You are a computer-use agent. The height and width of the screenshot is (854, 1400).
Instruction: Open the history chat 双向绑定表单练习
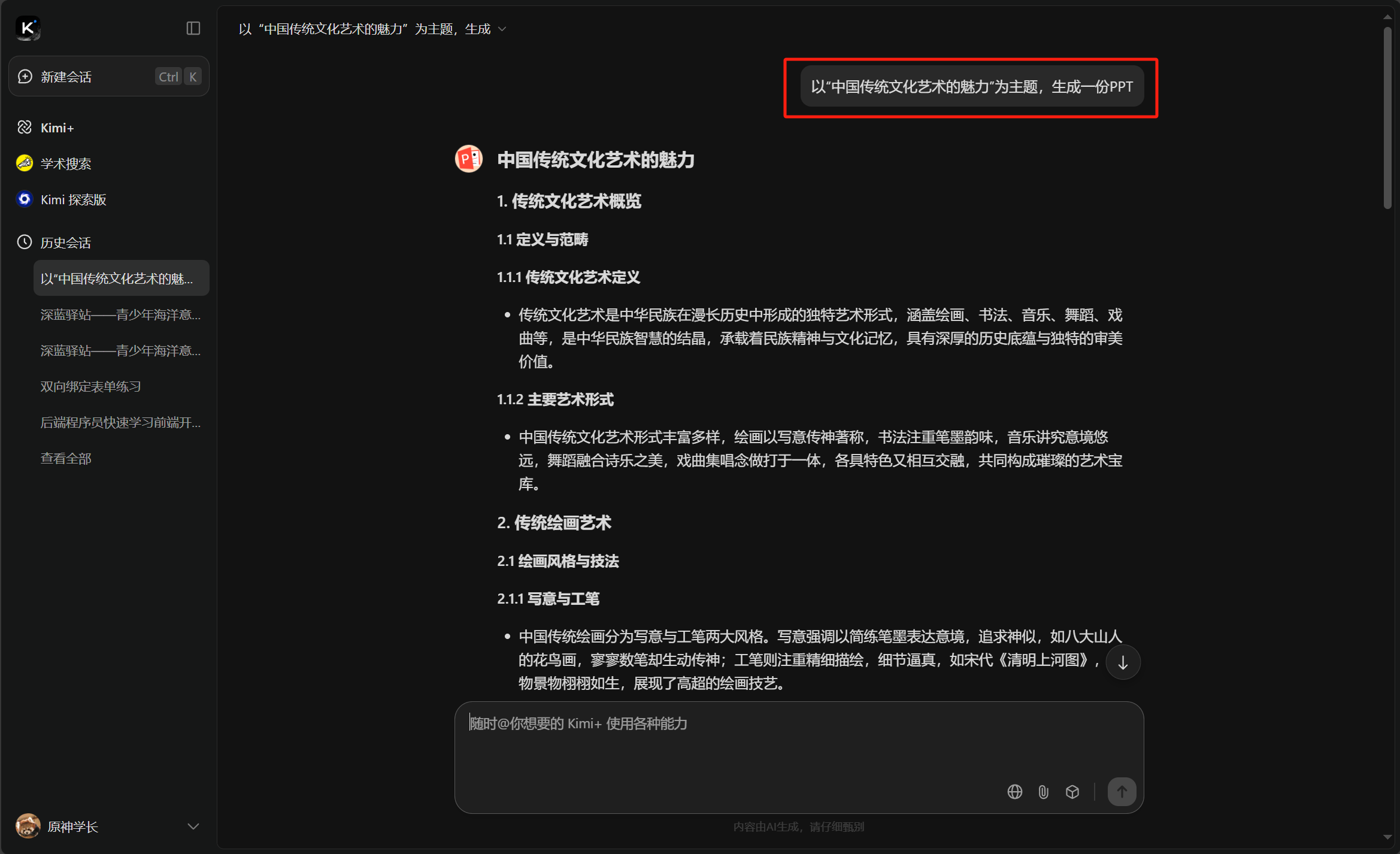122,386
